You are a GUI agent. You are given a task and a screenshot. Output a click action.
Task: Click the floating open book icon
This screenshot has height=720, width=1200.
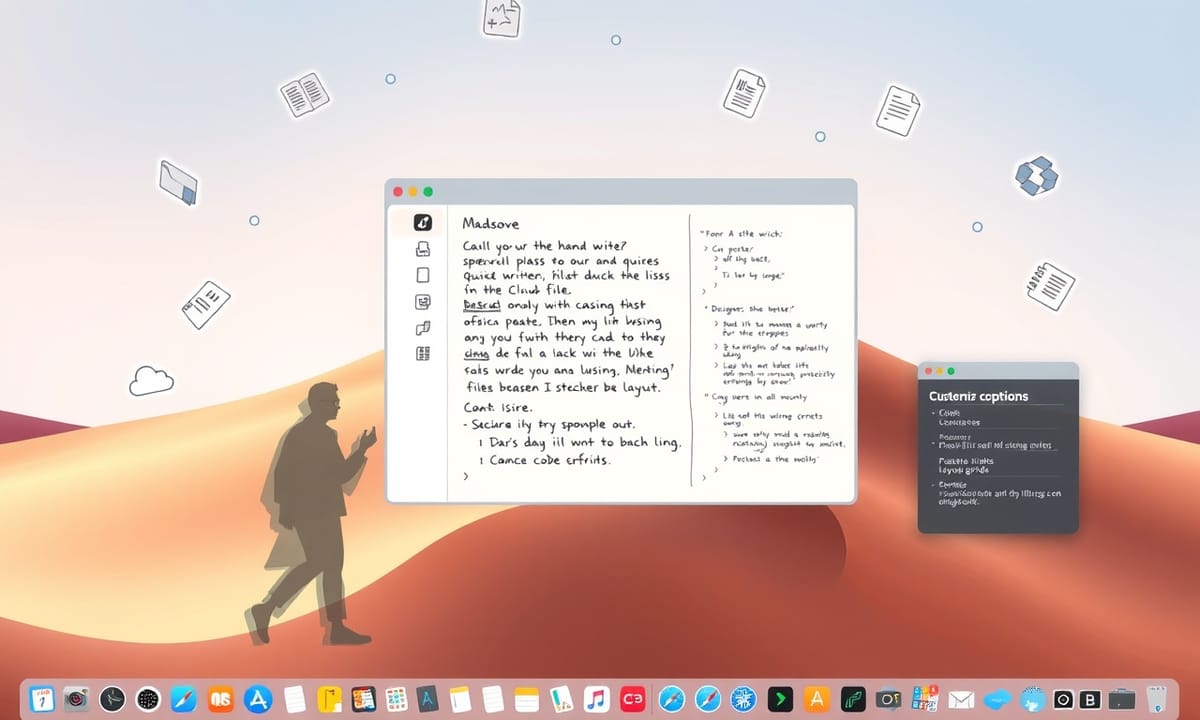tap(304, 94)
